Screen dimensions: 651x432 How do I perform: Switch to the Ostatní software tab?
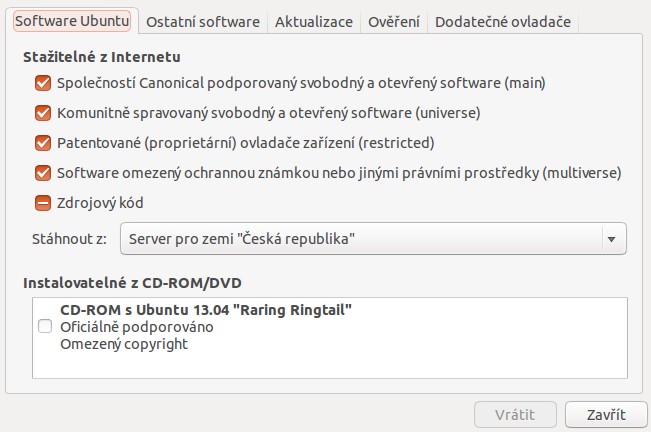pos(202,21)
